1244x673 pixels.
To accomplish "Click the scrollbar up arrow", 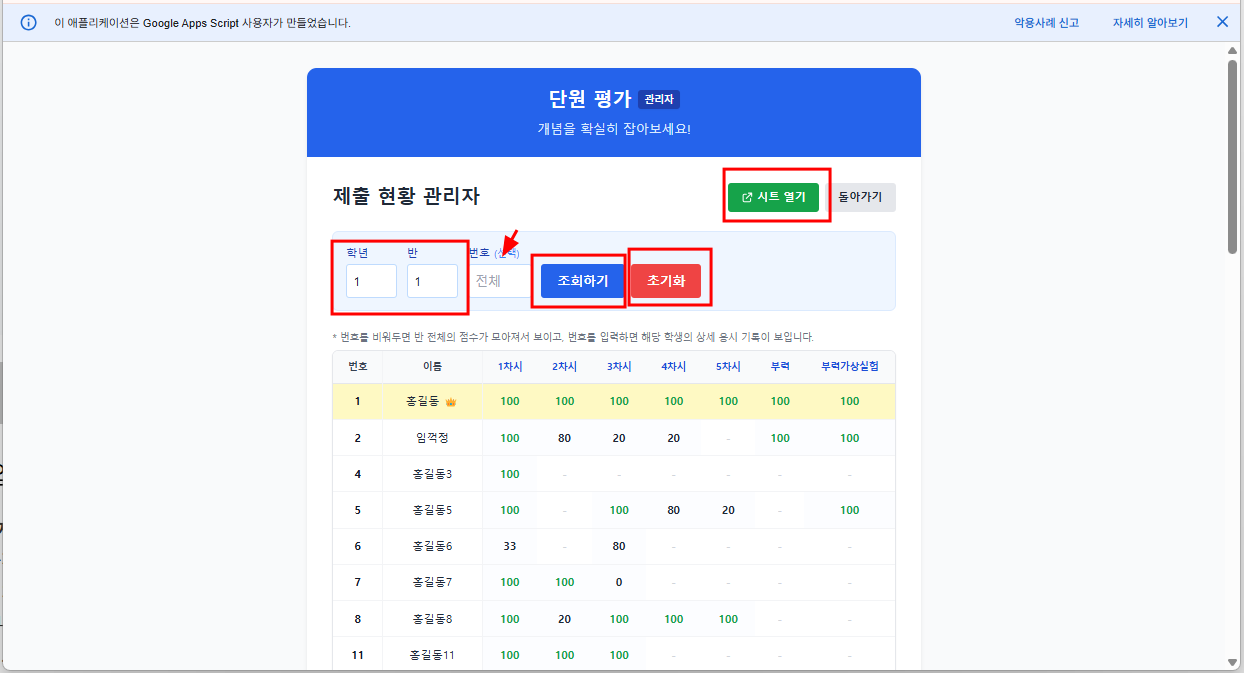I will click(1232, 52).
